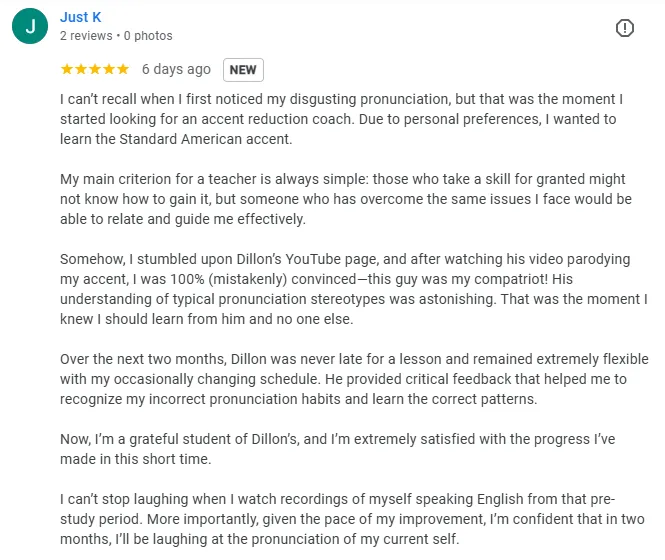This screenshot has height=560, width=665.
Task: Click the '6 days ago' timestamp
Action: pos(176,69)
